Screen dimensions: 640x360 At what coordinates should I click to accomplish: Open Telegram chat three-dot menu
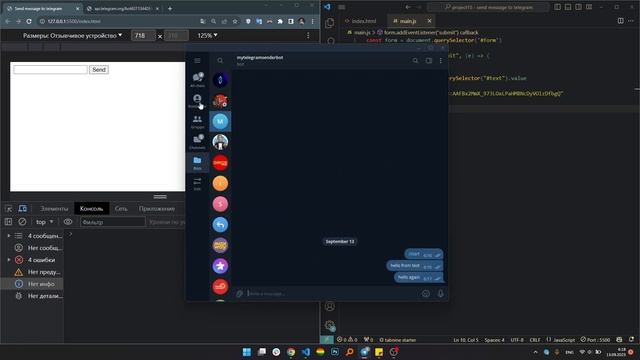(x=440, y=61)
